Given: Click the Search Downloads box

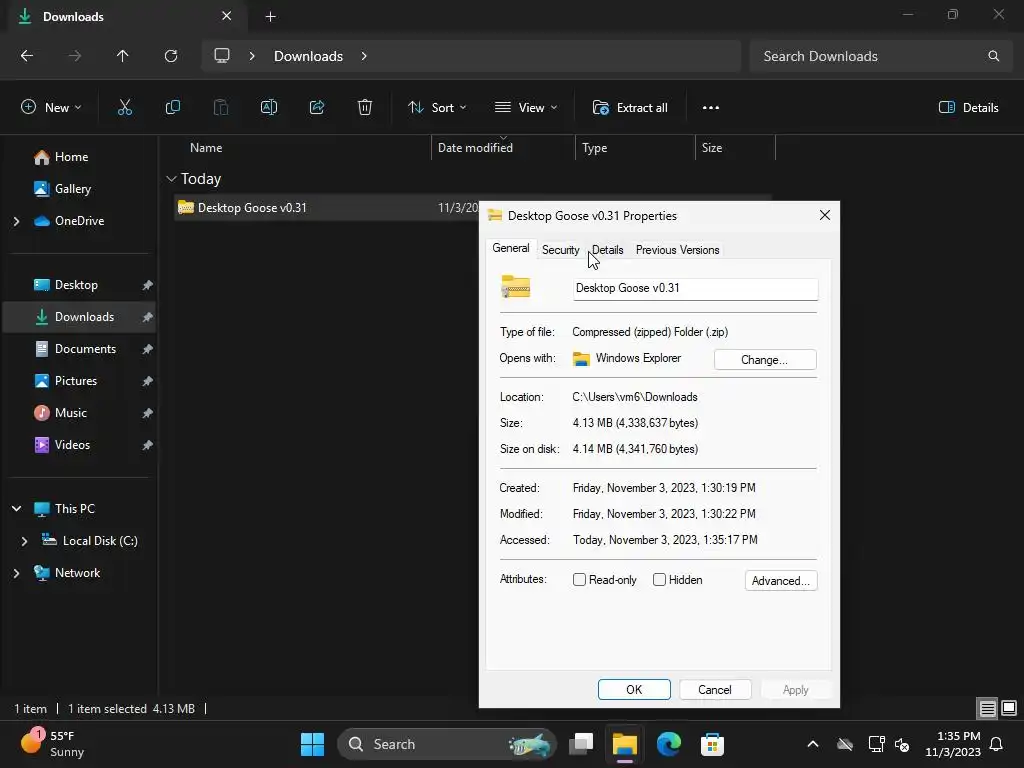Looking at the screenshot, I should click(880, 56).
